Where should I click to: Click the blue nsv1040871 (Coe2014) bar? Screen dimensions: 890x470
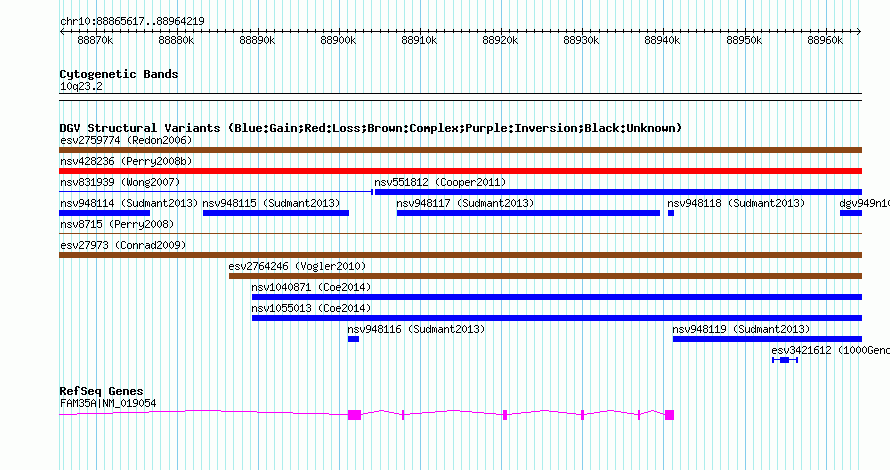pyautogui.click(x=557, y=297)
